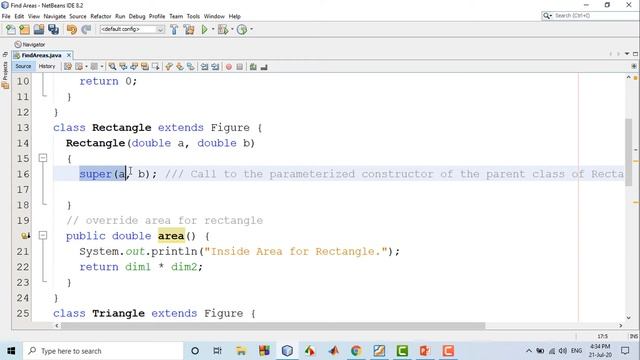Click the Undo toolbar icon

[x=72, y=29]
